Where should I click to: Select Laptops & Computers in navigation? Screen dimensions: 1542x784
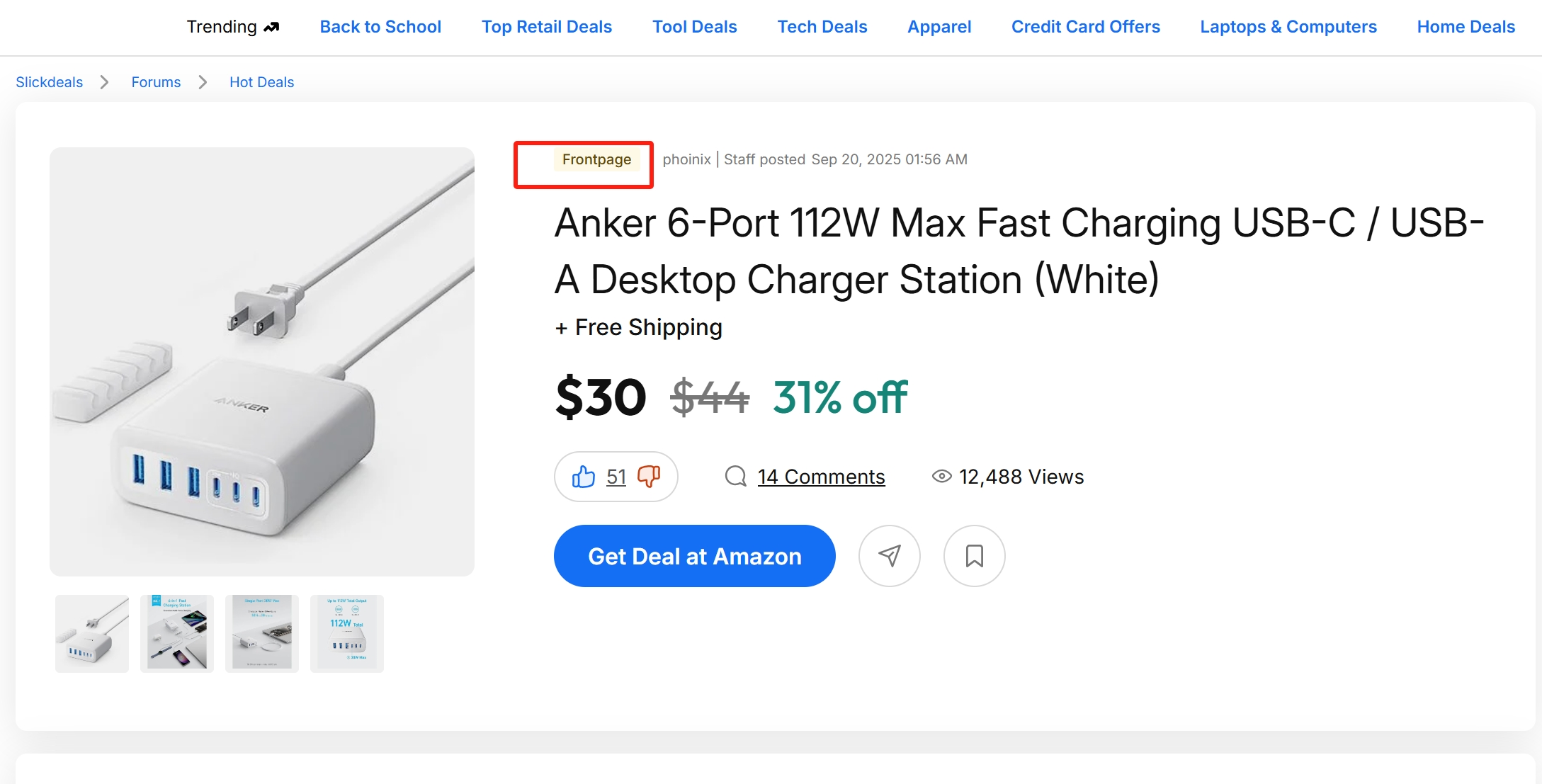[x=1288, y=27]
